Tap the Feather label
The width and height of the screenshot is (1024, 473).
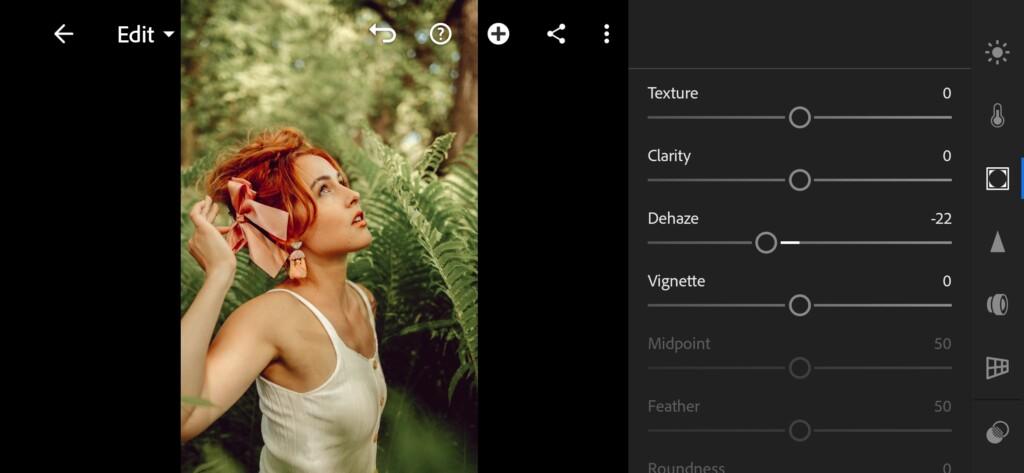(673, 406)
